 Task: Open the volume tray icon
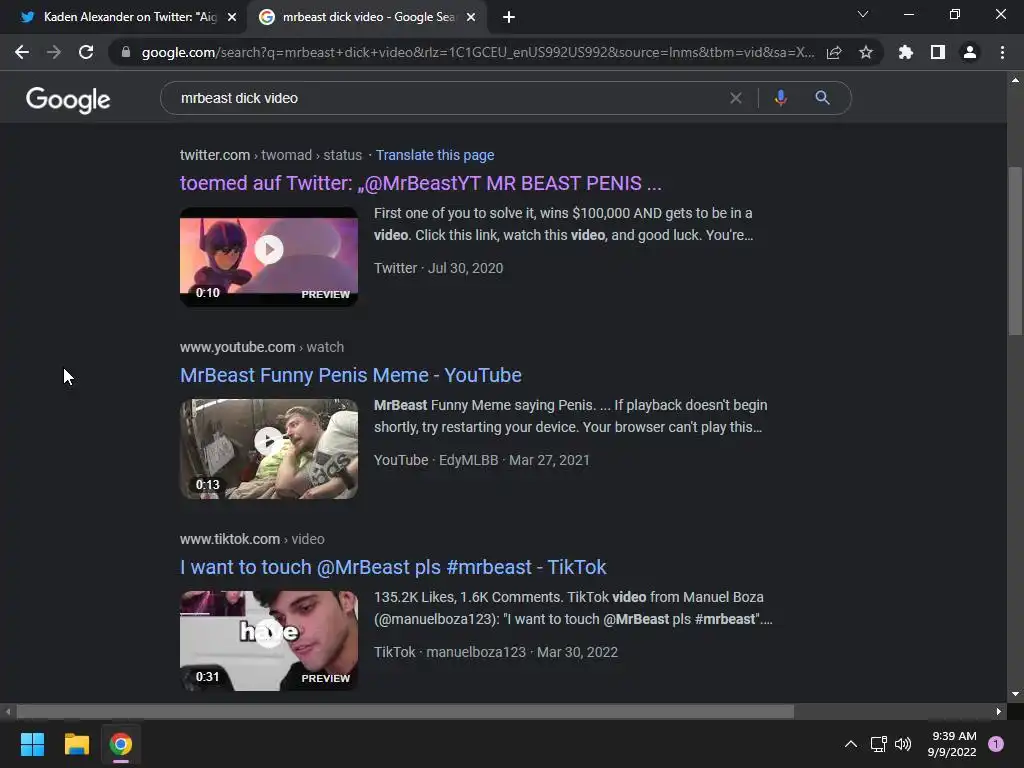pyautogui.click(x=903, y=744)
